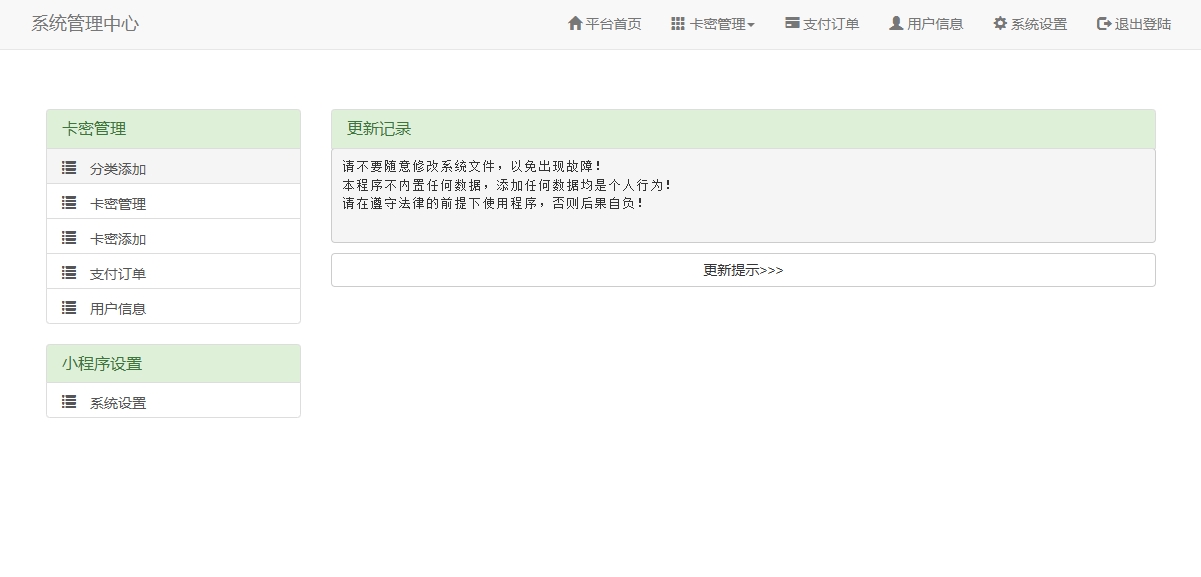Click the 系统管理中心 brand title

pos(85,23)
